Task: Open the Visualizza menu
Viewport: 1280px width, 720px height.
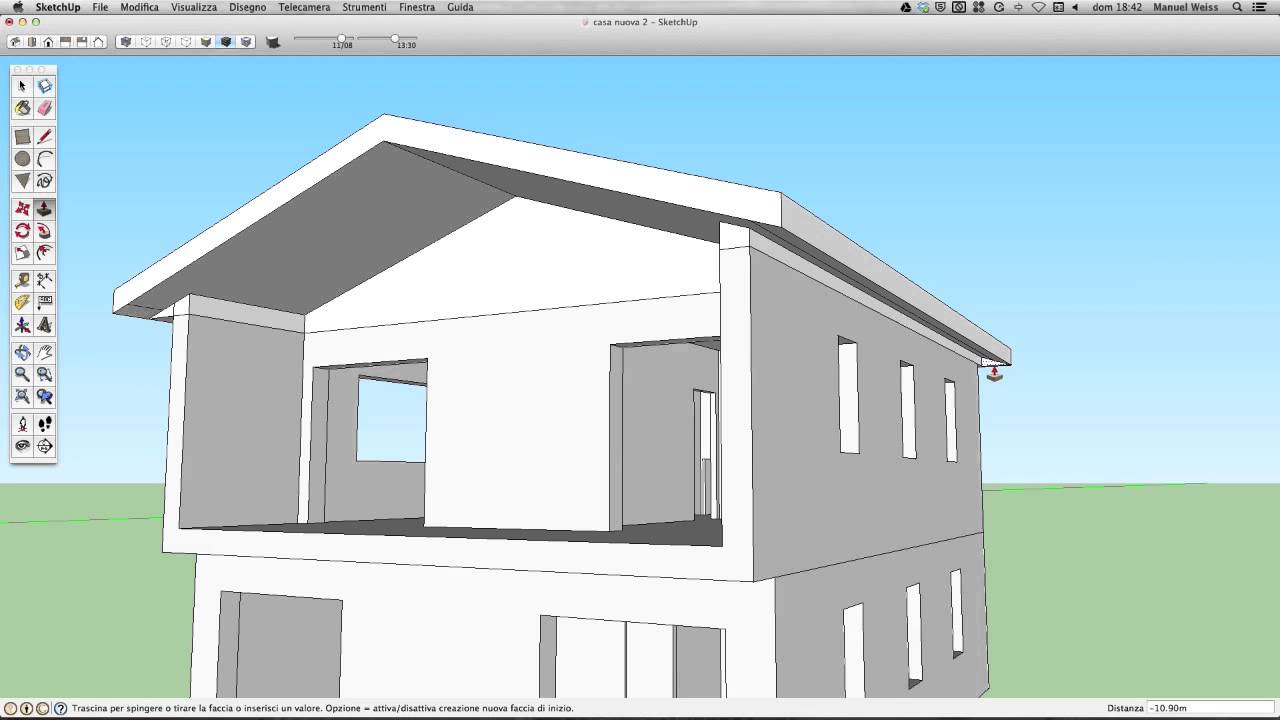Action: click(x=194, y=7)
